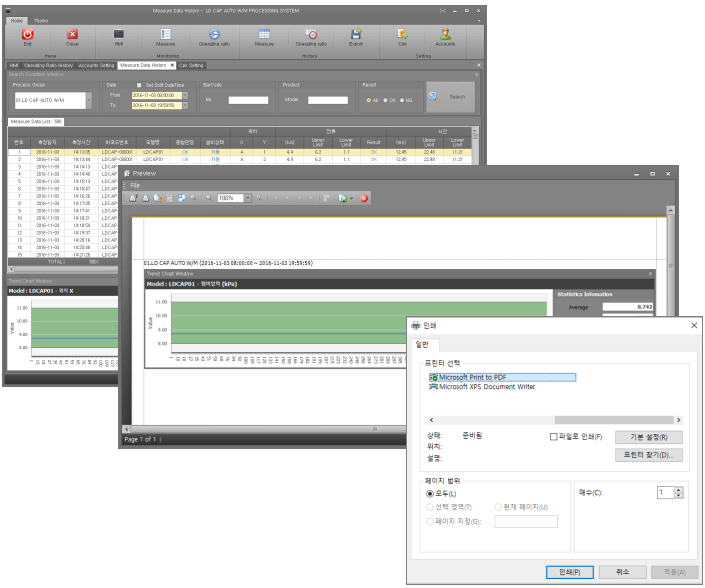The width and height of the screenshot is (705, 588).
Task: Select the OK result radio button
Action: pos(385,100)
